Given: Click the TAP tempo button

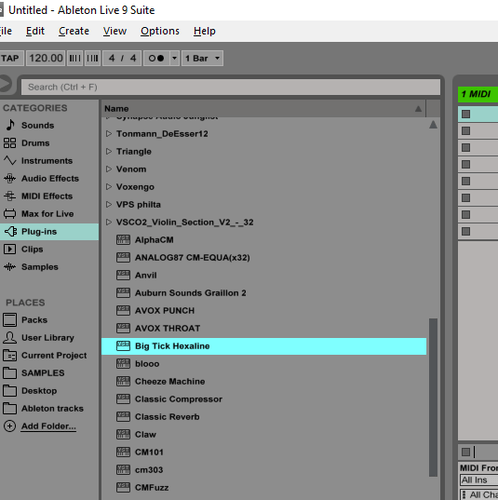Looking at the screenshot, I should point(11,58).
